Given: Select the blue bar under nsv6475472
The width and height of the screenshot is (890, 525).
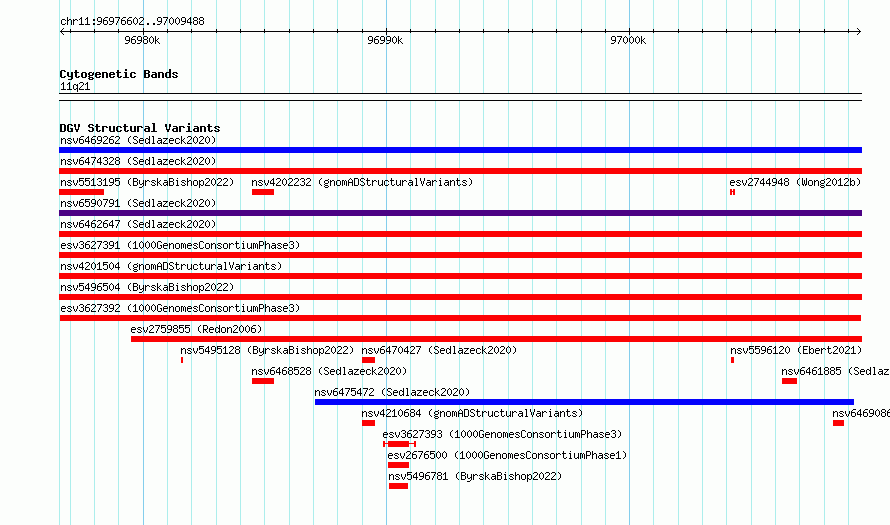Looking at the screenshot, I should pos(584,402).
